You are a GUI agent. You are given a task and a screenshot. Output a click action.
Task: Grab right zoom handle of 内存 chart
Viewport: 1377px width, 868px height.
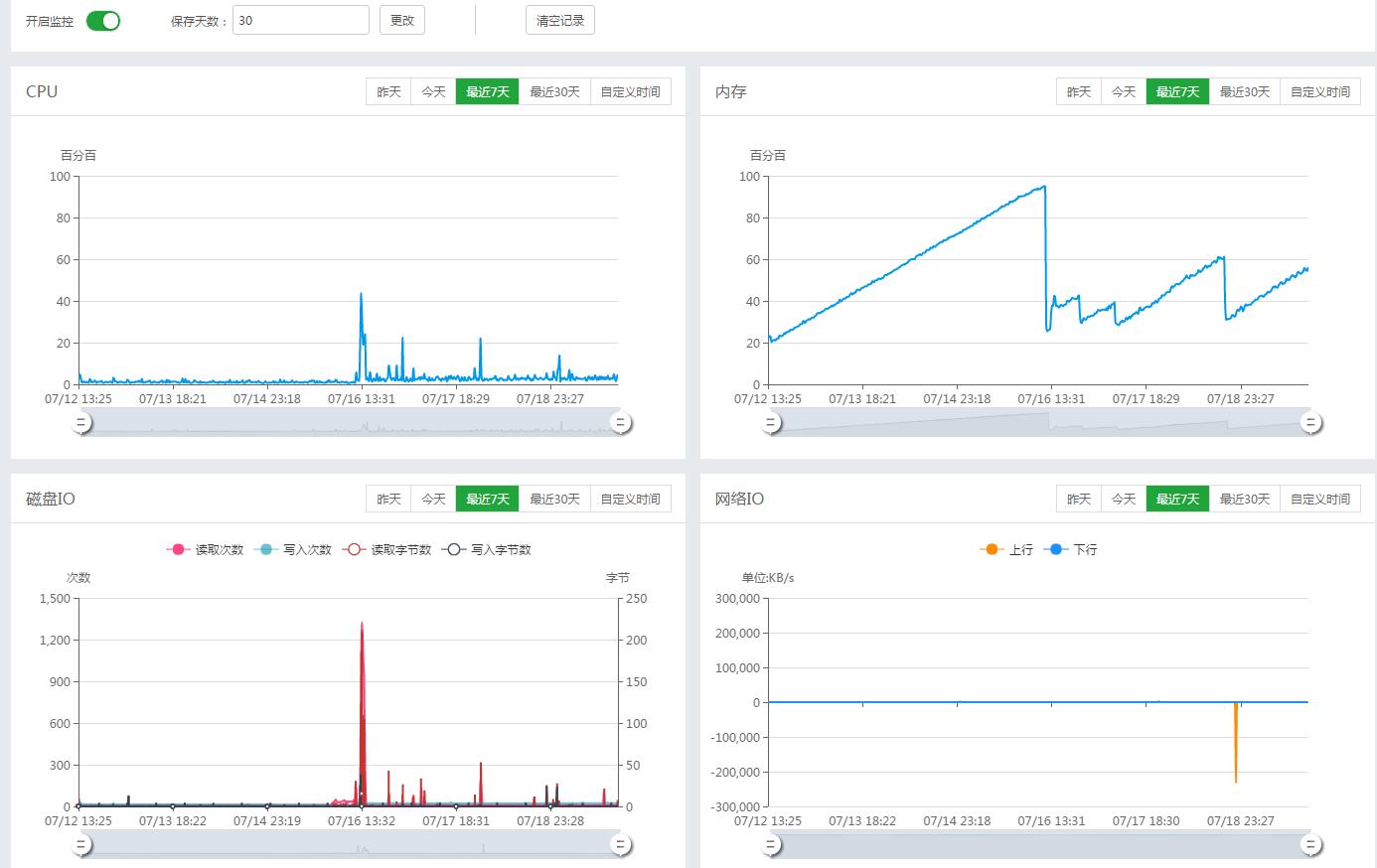click(1310, 423)
